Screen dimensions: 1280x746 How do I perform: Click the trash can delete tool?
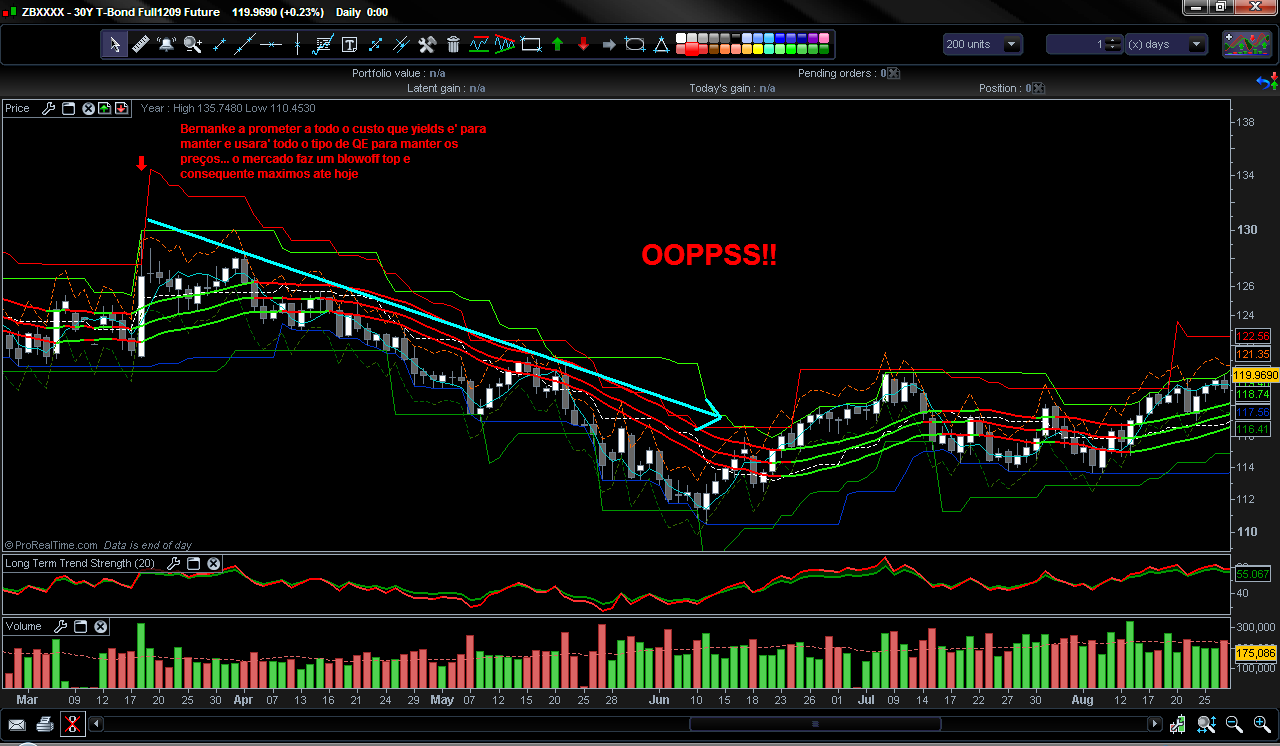(453, 44)
